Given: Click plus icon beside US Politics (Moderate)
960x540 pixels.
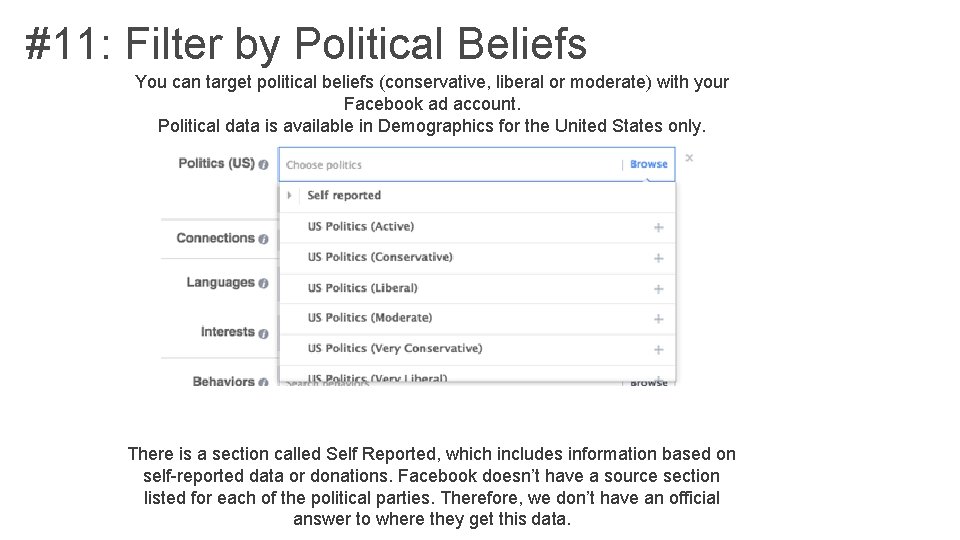Looking at the screenshot, I should click(x=658, y=319).
